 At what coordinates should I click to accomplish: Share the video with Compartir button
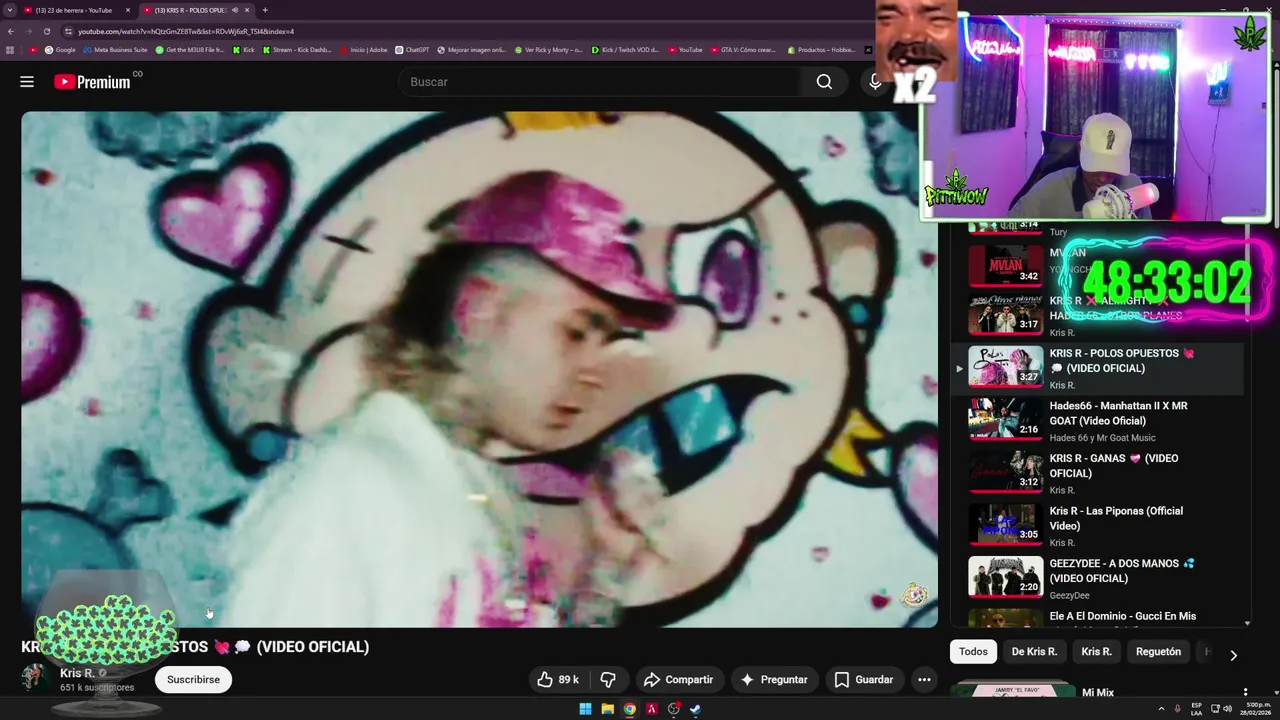point(678,680)
